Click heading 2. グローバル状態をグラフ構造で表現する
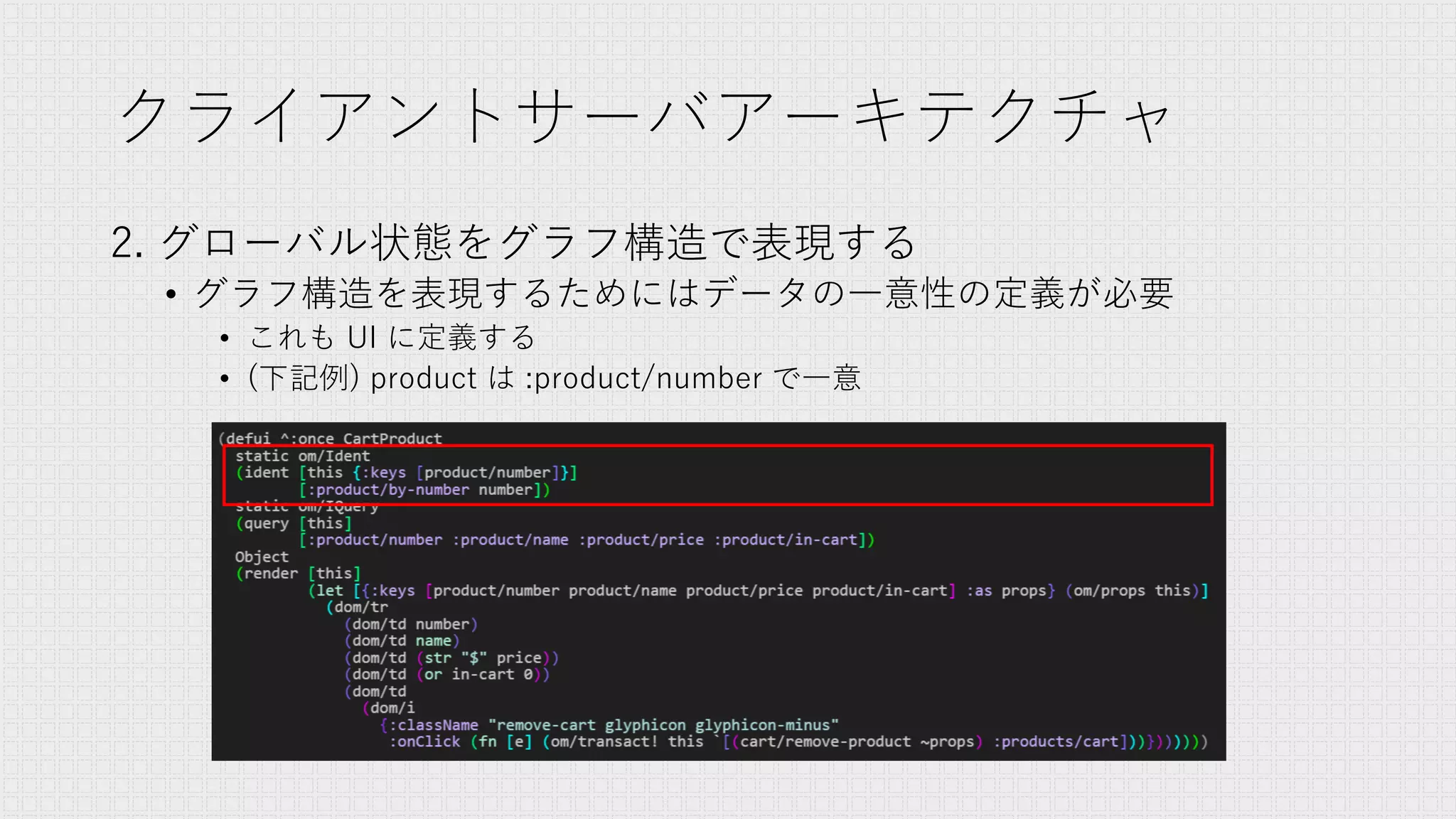The width and height of the screenshot is (1456, 819). [513, 242]
